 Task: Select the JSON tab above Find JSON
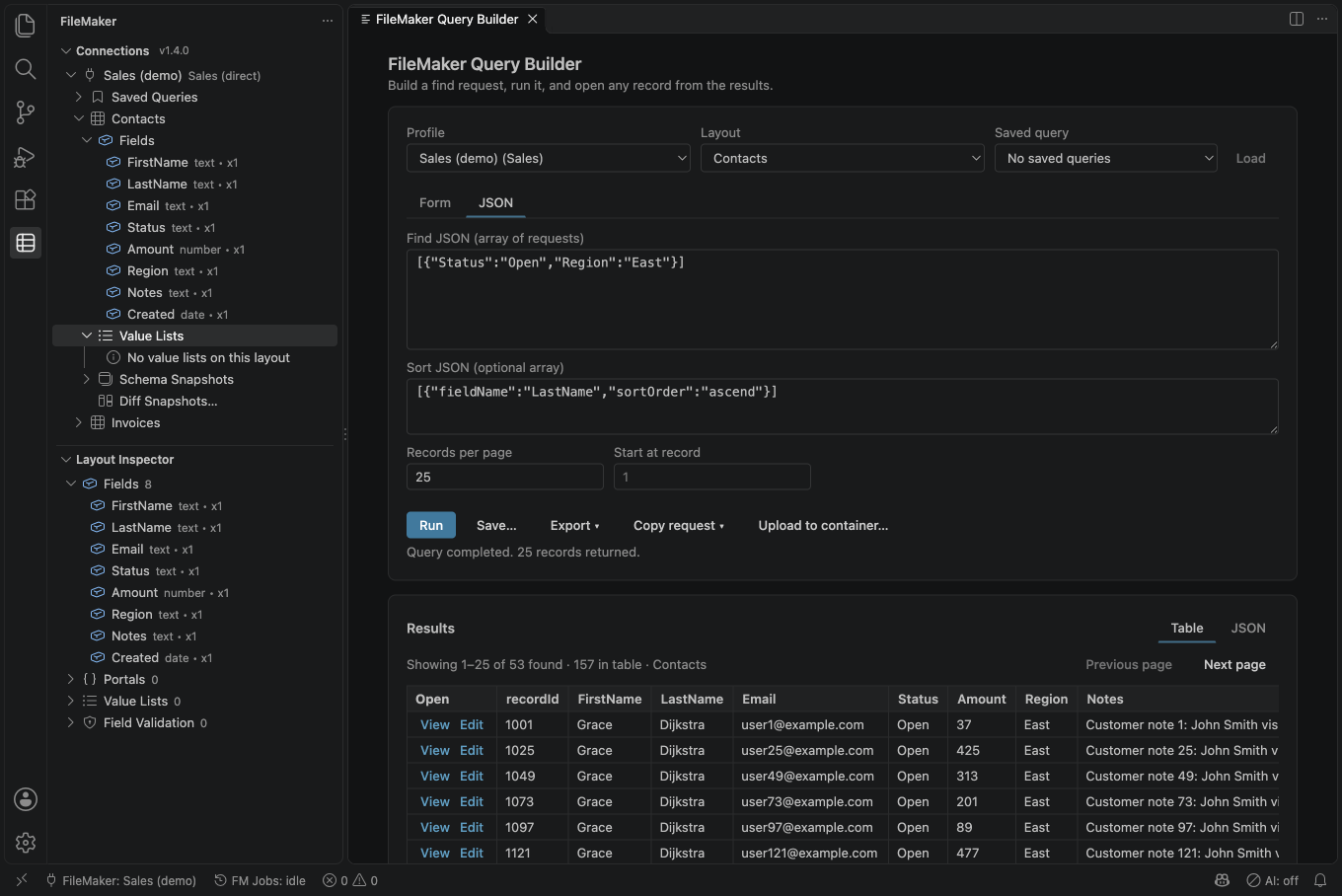pos(495,202)
